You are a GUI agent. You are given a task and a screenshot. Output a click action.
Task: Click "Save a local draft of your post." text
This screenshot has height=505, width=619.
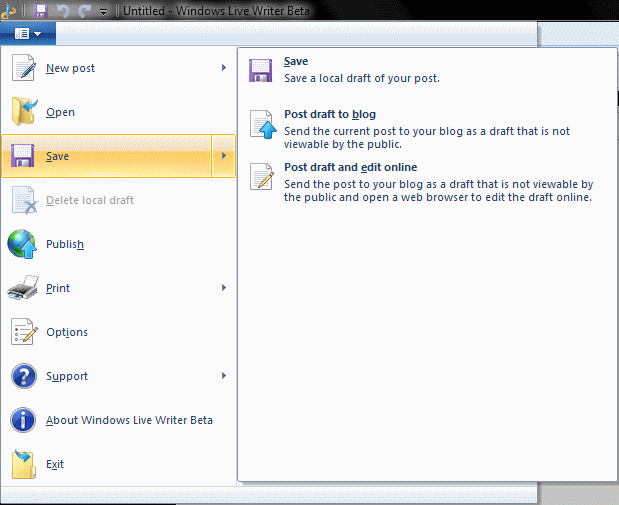point(362,78)
